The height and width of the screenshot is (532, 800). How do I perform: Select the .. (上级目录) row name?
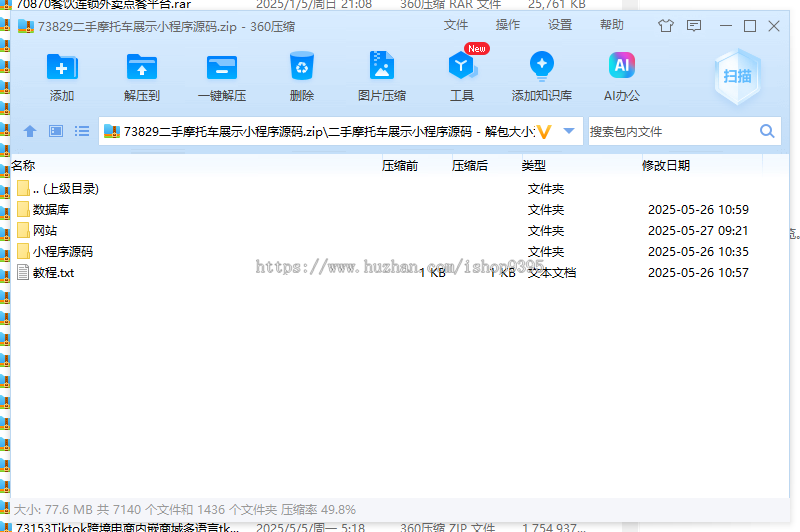(66, 189)
